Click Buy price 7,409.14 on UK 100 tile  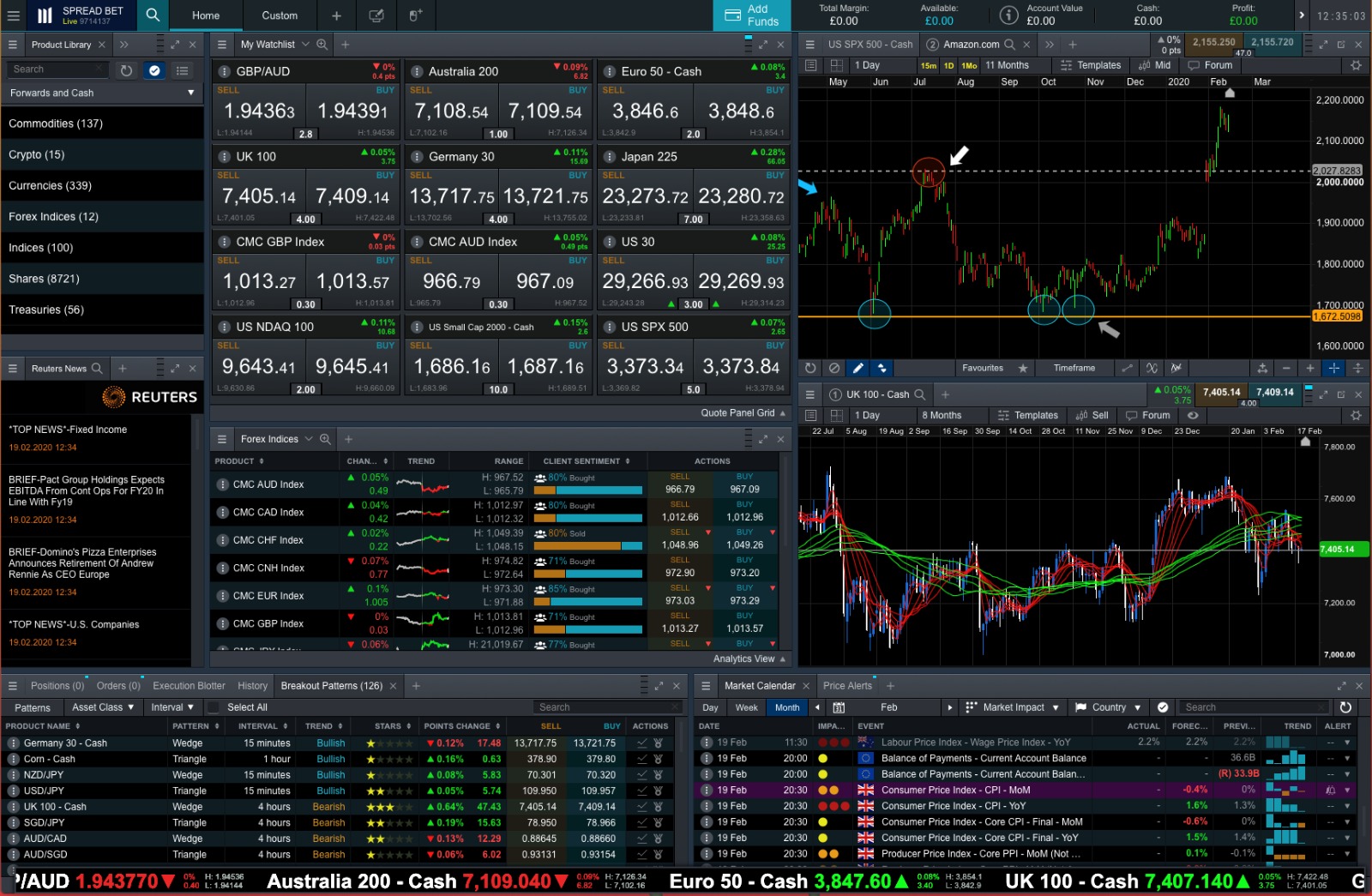(352, 196)
